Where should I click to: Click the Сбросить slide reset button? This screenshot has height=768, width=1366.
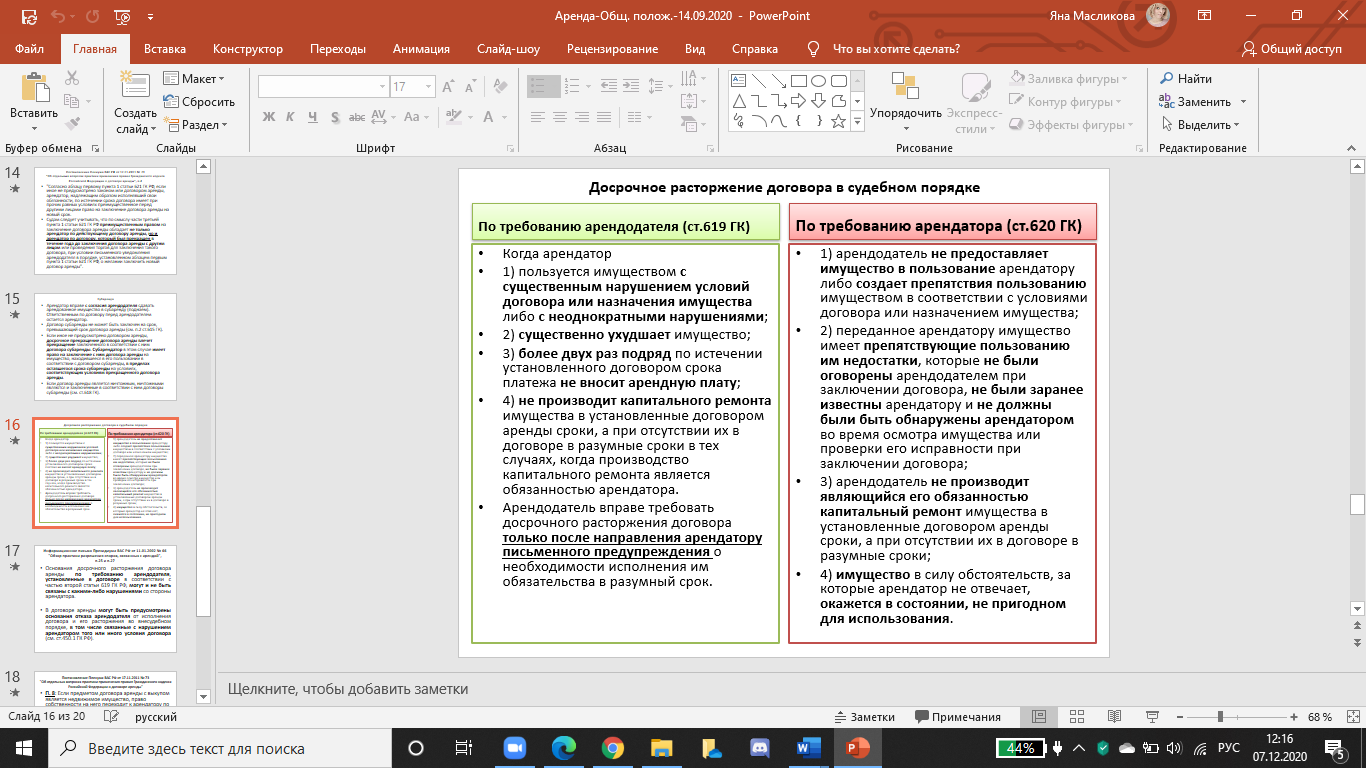click(x=198, y=102)
